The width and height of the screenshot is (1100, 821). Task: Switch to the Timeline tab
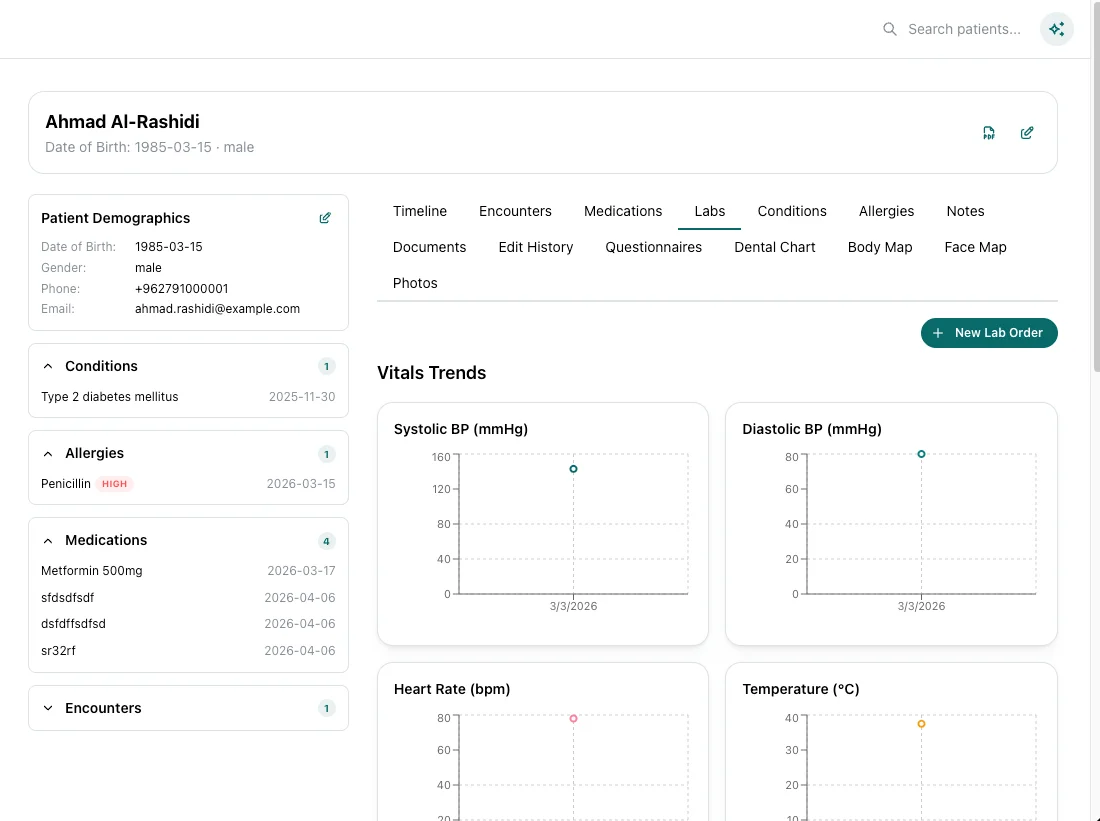coord(420,211)
